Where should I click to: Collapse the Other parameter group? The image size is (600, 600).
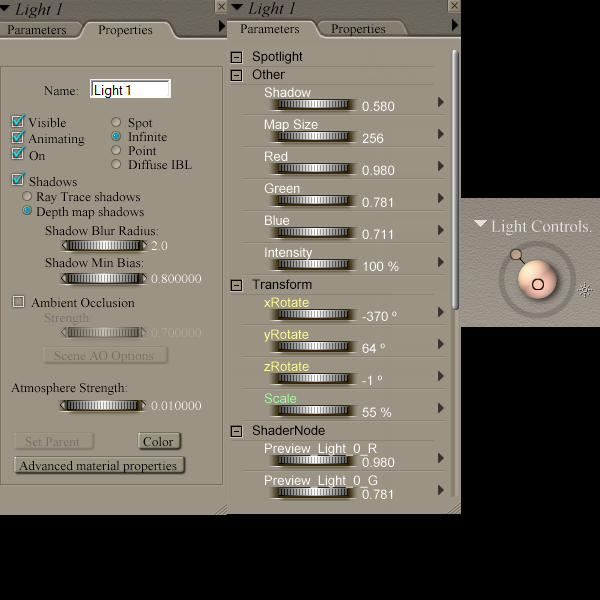pos(236,75)
